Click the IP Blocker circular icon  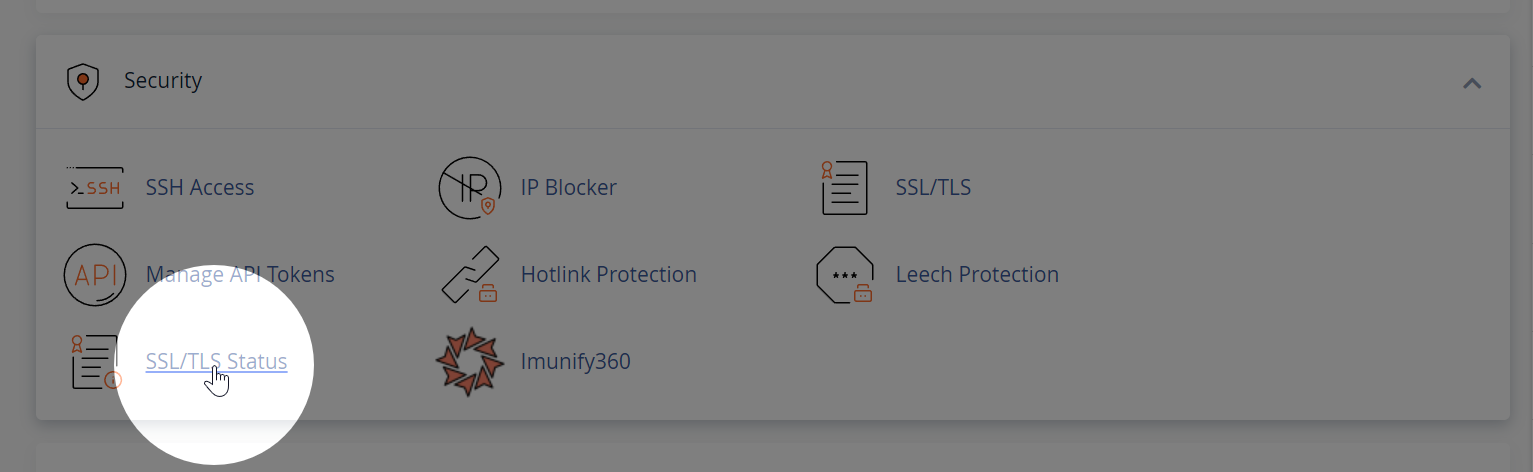coord(470,187)
